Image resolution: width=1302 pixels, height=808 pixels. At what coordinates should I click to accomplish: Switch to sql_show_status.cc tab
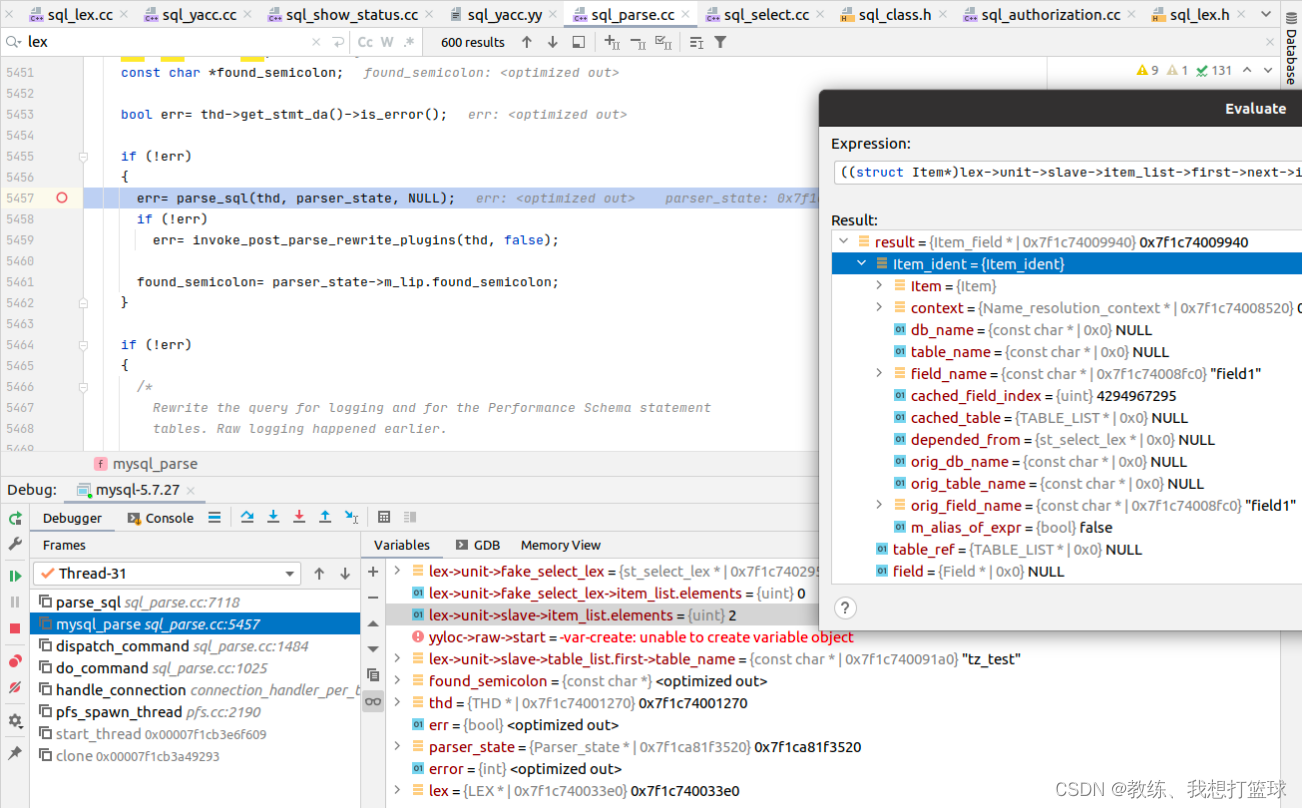[353, 15]
